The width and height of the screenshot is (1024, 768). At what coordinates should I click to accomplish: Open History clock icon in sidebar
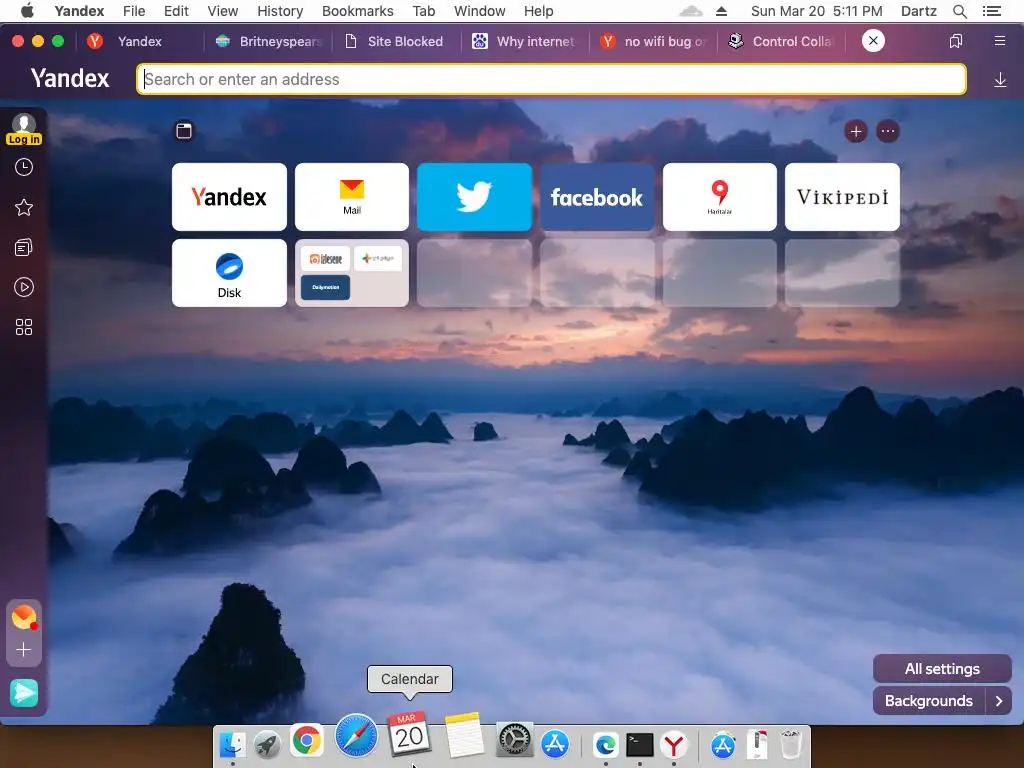pos(24,168)
